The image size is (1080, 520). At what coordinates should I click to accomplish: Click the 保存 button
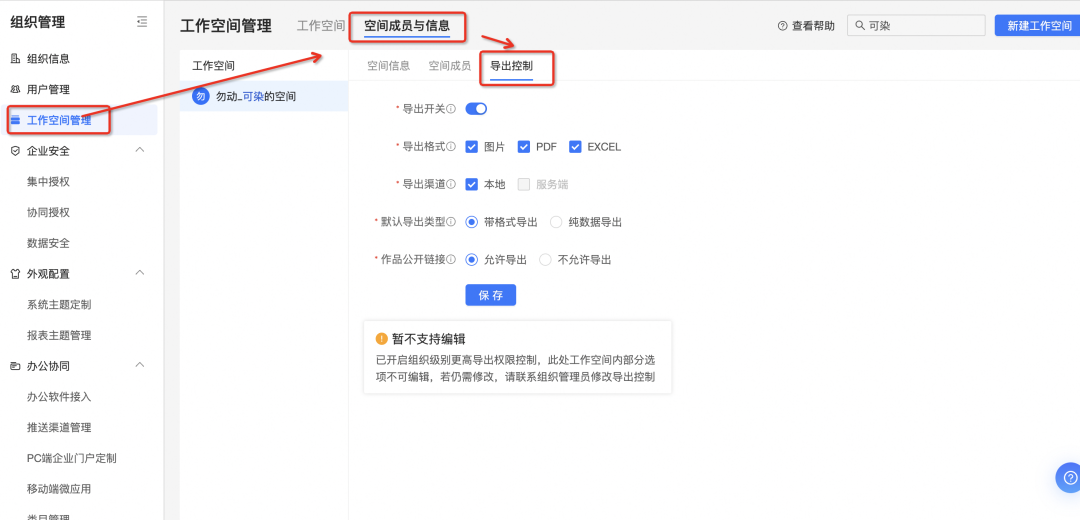[x=490, y=295]
